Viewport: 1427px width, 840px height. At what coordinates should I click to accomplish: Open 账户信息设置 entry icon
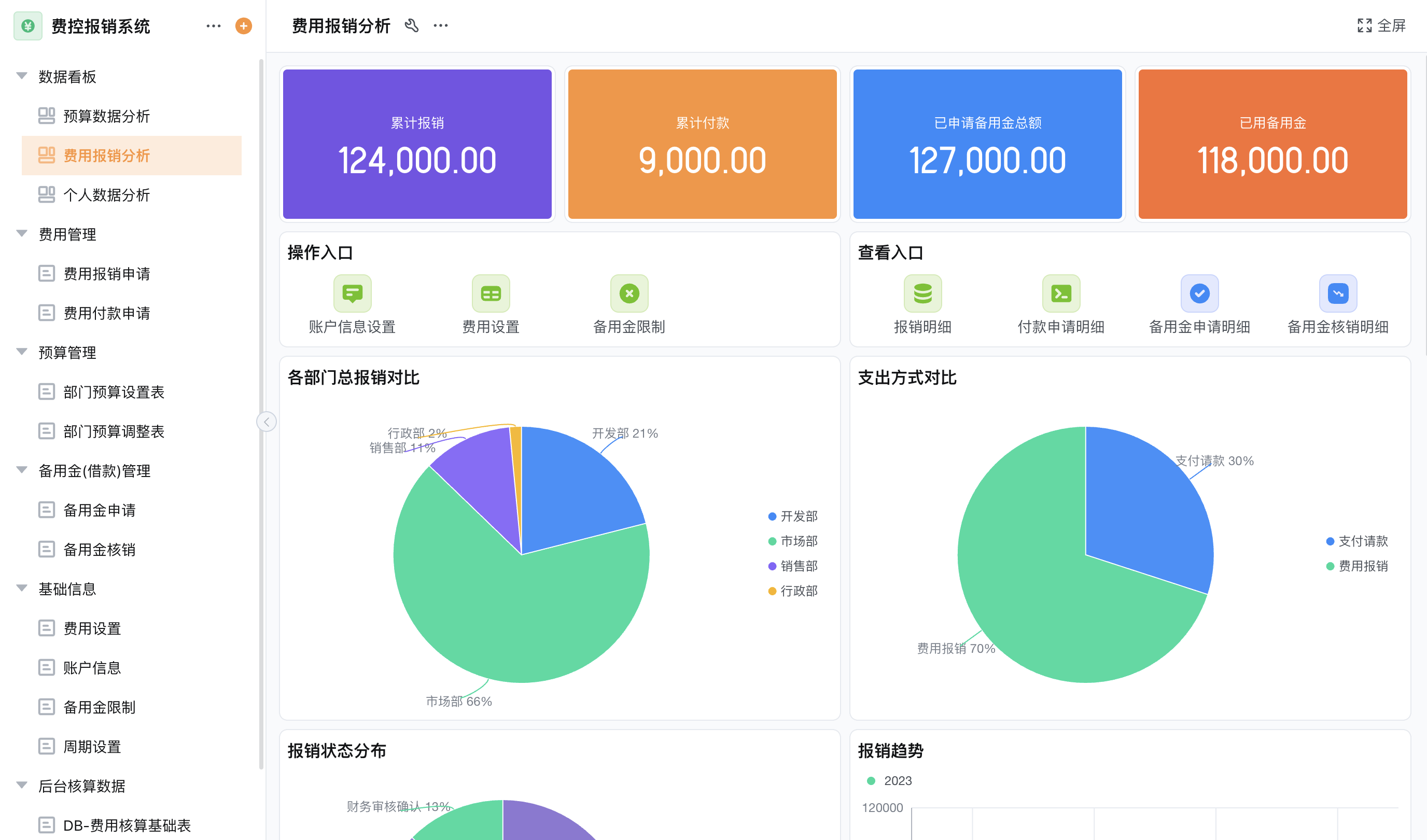point(352,293)
